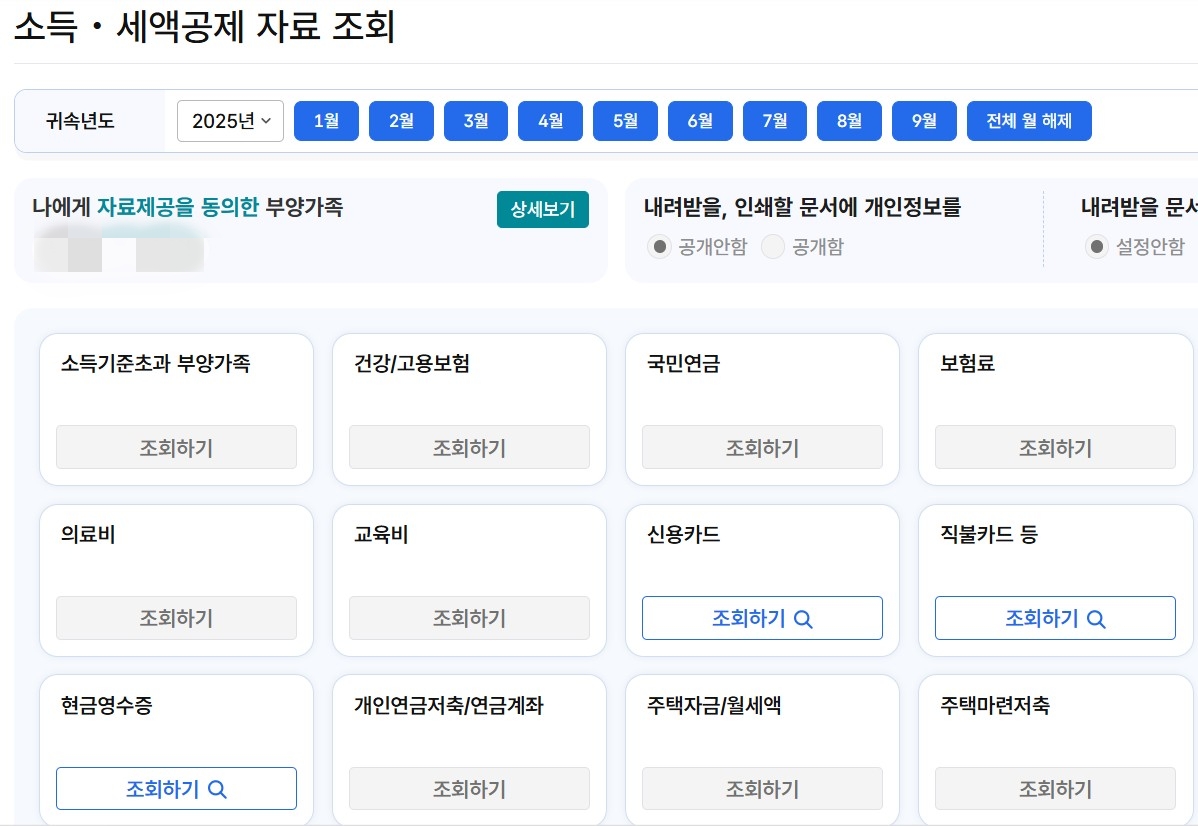Open the 2025년 year dropdown
Image resolution: width=1198 pixels, height=826 pixels.
click(x=230, y=120)
